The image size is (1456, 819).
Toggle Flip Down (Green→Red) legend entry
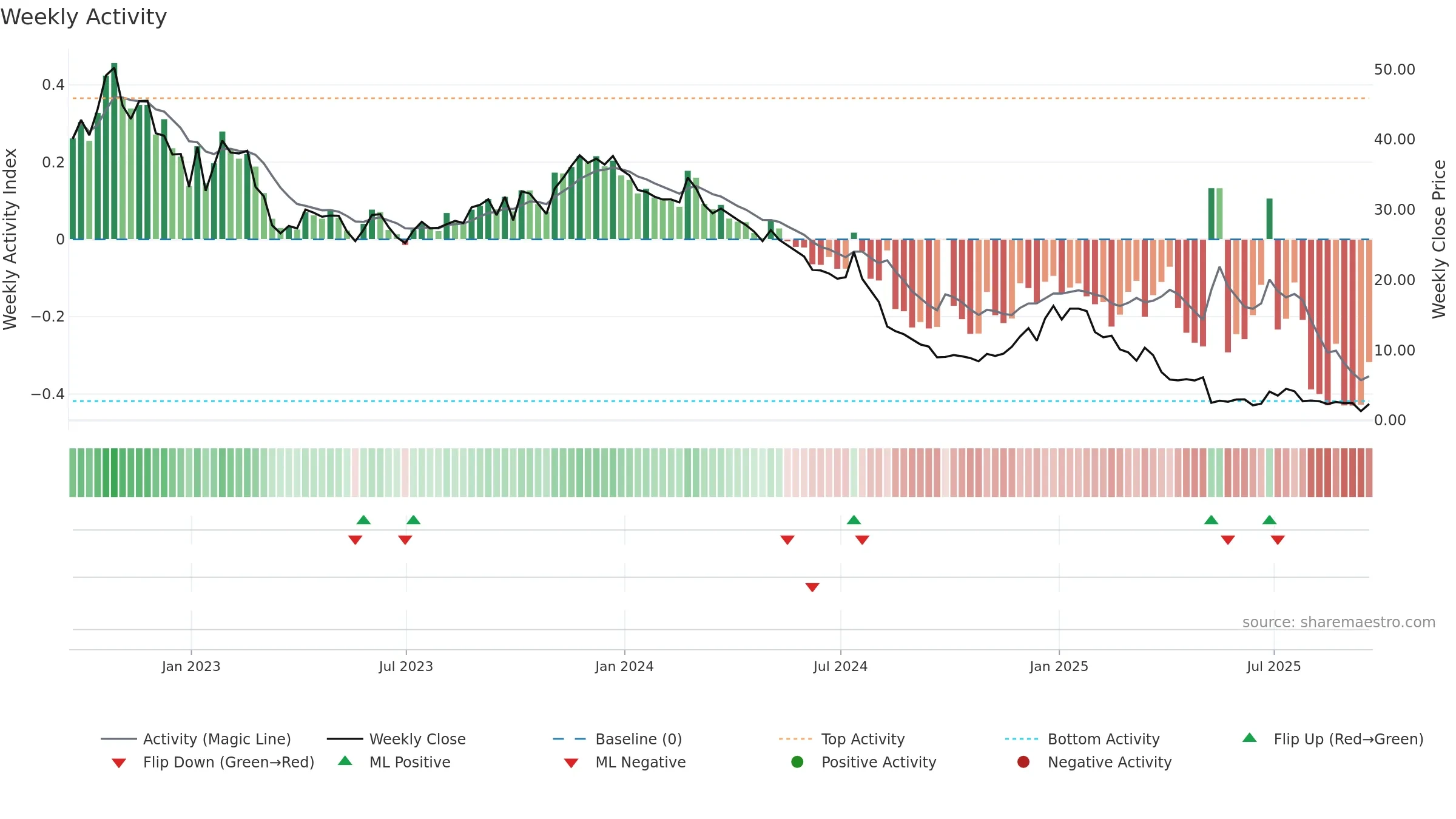pos(213,762)
